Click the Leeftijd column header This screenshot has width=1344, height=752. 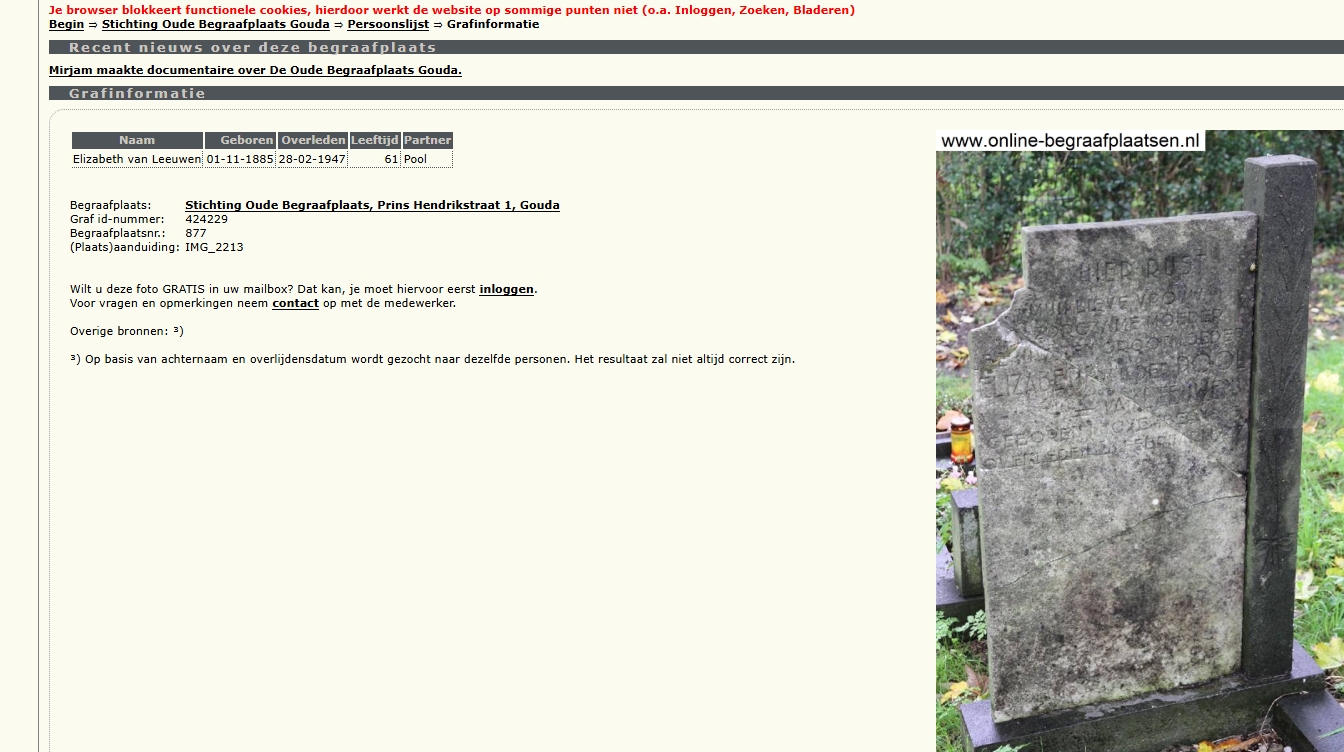click(375, 140)
